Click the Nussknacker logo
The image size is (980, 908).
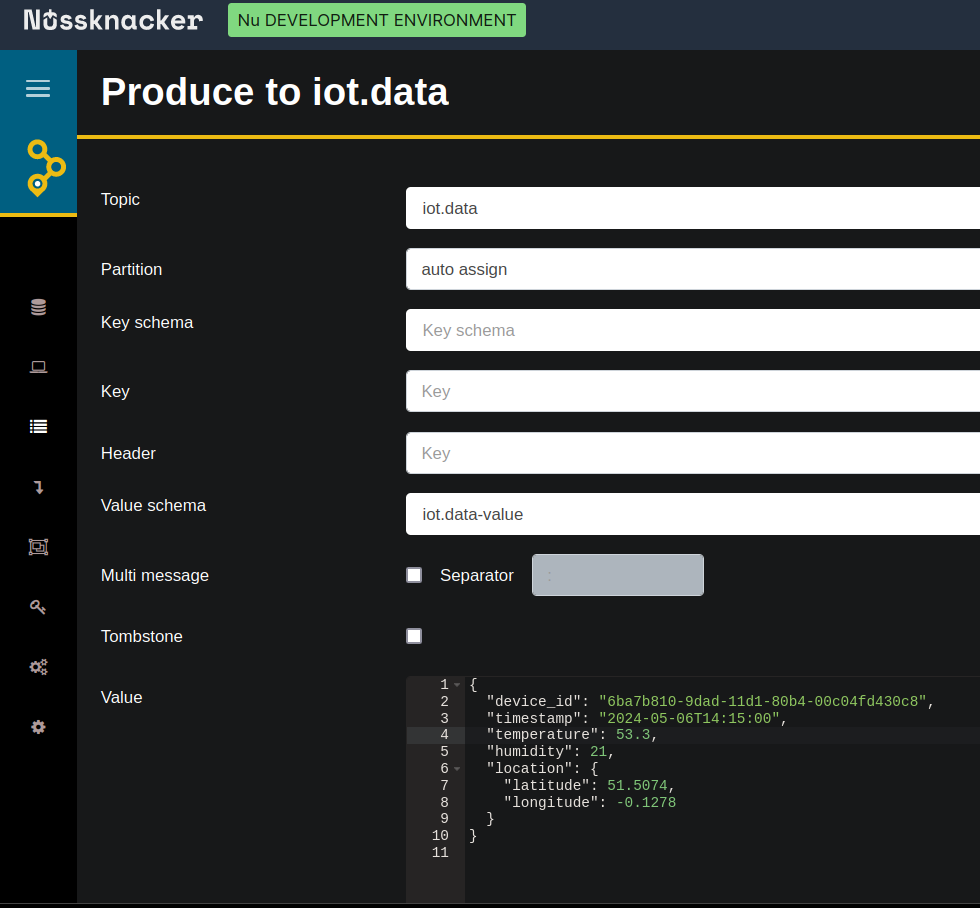pyautogui.click(x=113, y=20)
